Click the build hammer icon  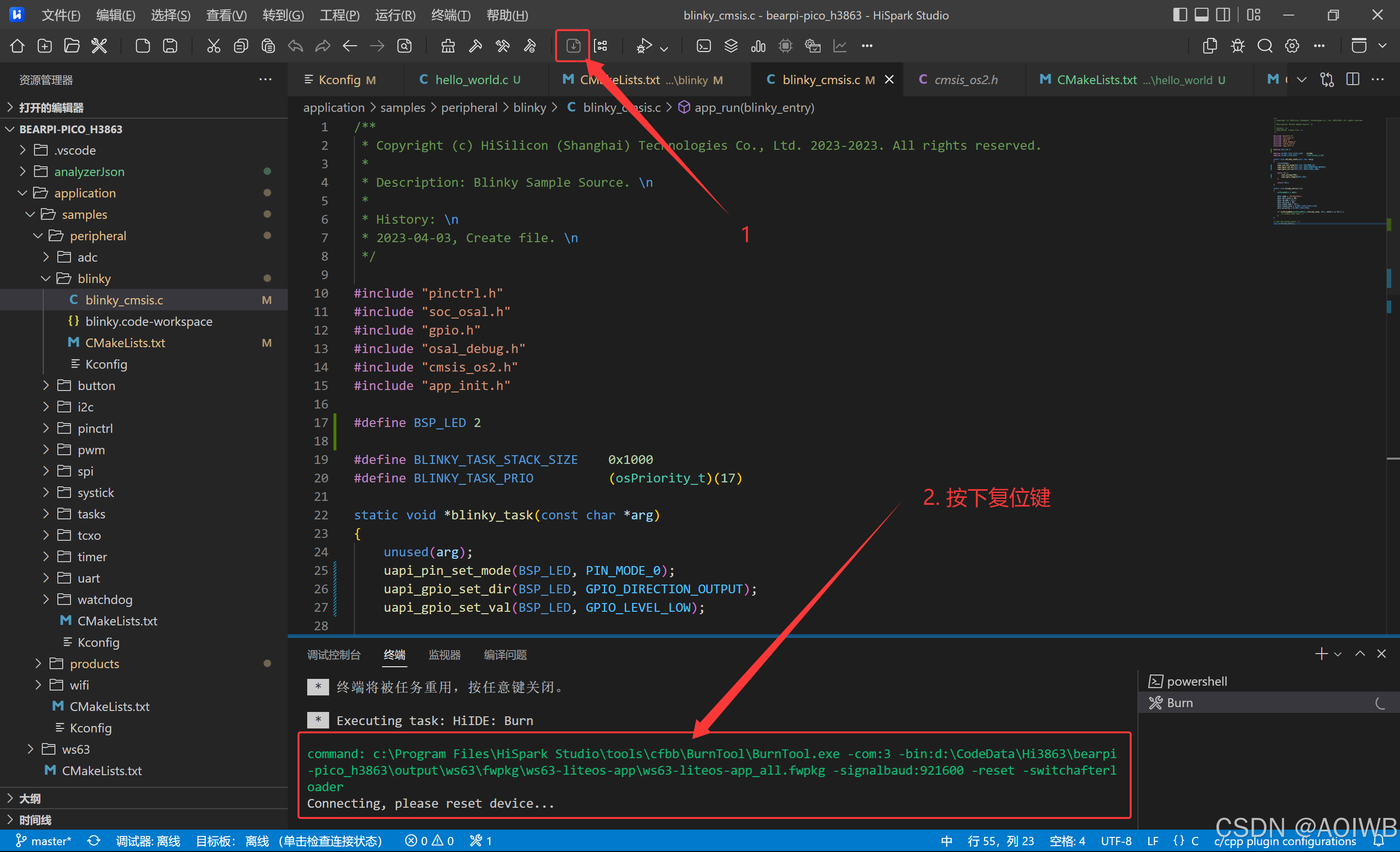click(x=475, y=46)
